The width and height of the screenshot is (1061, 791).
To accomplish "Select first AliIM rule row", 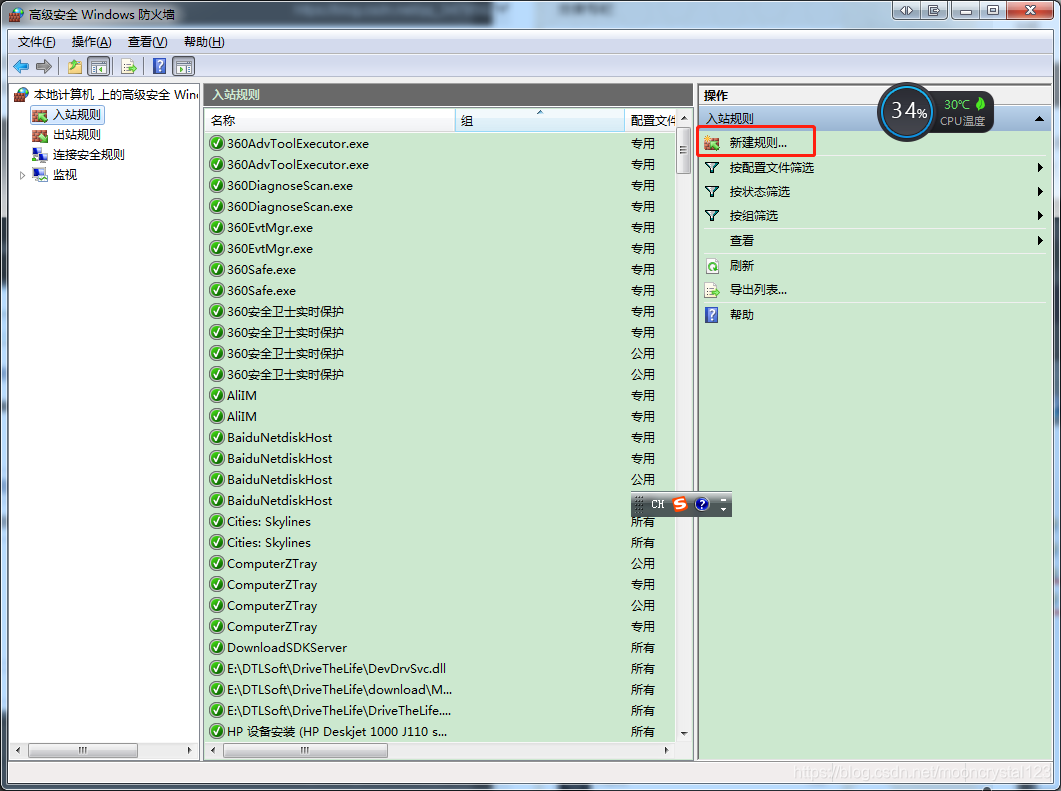I will coord(440,395).
